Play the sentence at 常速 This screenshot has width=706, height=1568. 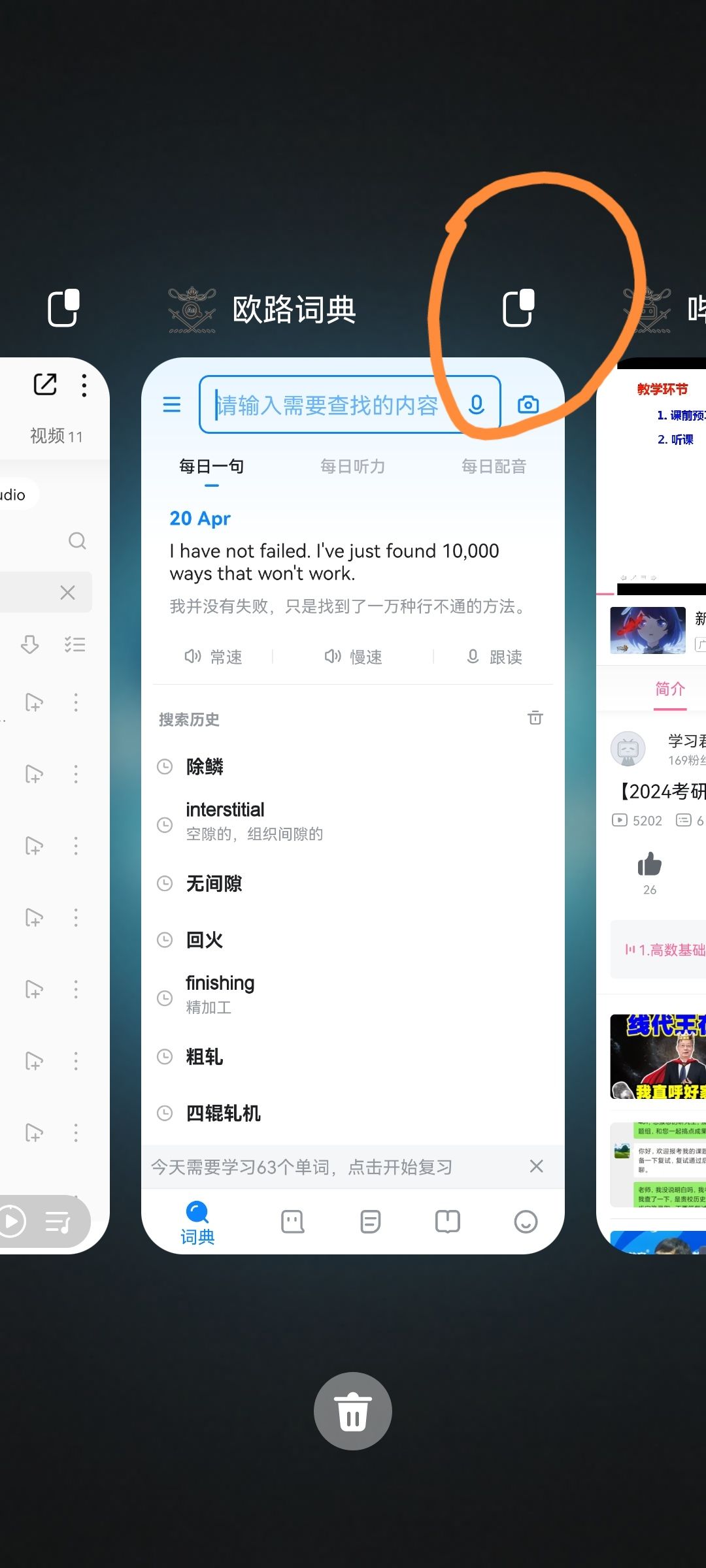213,657
